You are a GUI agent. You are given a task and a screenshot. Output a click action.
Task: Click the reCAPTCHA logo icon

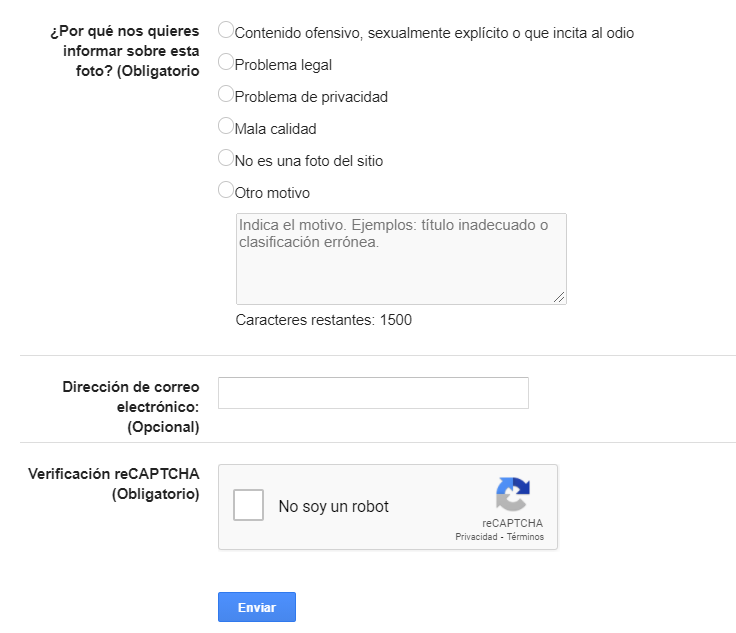tap(512, 495)
